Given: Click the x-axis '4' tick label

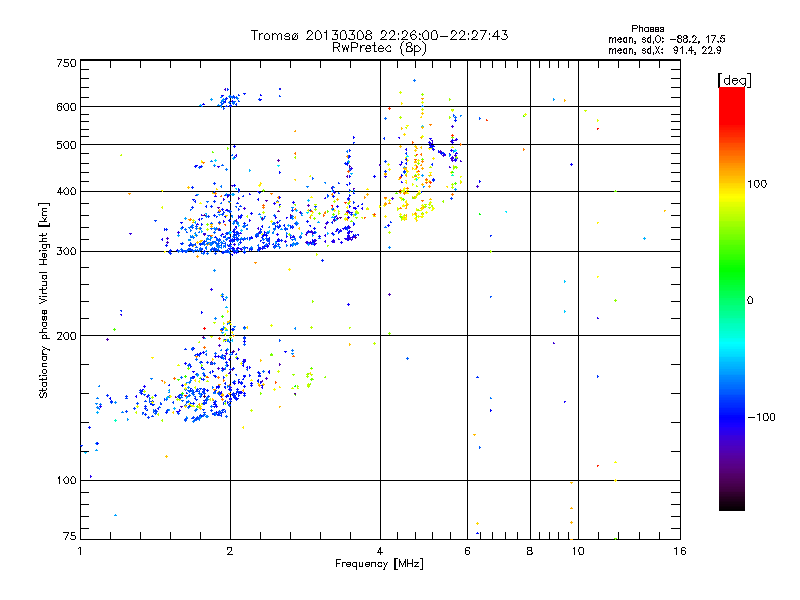Looking at the screenshot, I should pos(380,551).
